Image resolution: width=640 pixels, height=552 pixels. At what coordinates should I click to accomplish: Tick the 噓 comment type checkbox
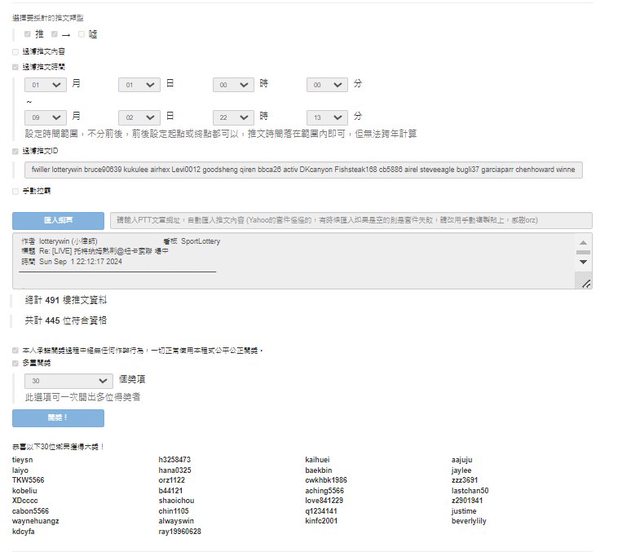[81, 34]
